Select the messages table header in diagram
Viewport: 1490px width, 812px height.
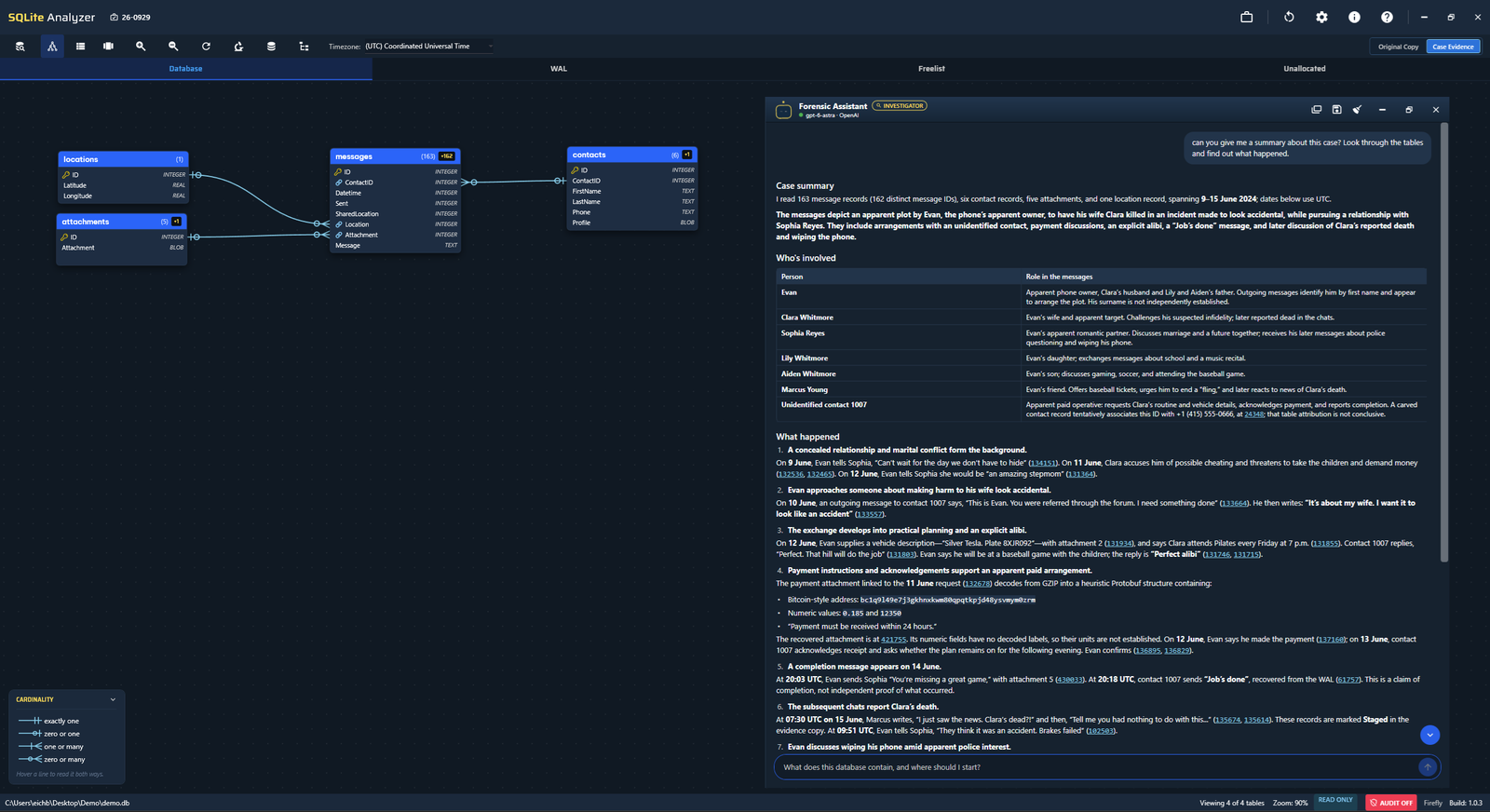tap(395, 156)
